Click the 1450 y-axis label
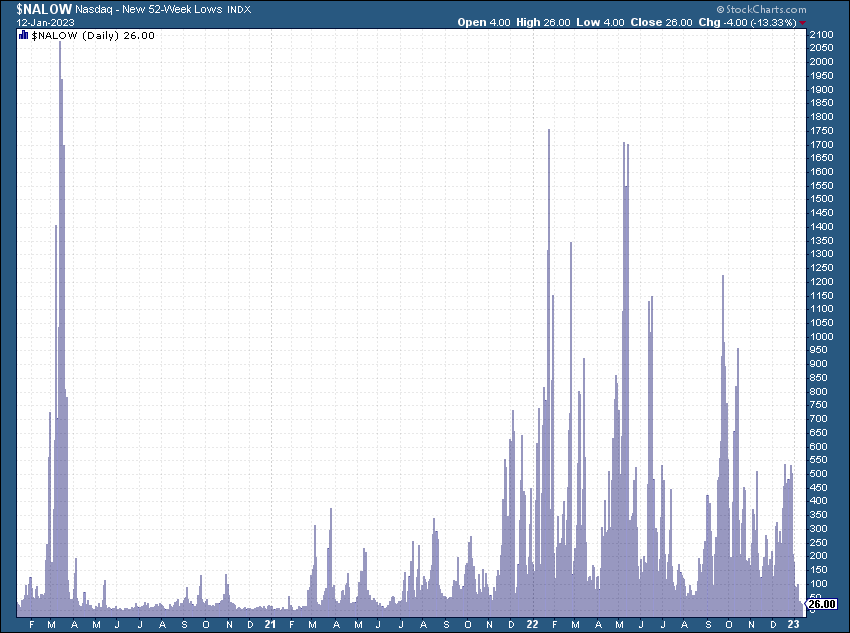 click(821, 213)
